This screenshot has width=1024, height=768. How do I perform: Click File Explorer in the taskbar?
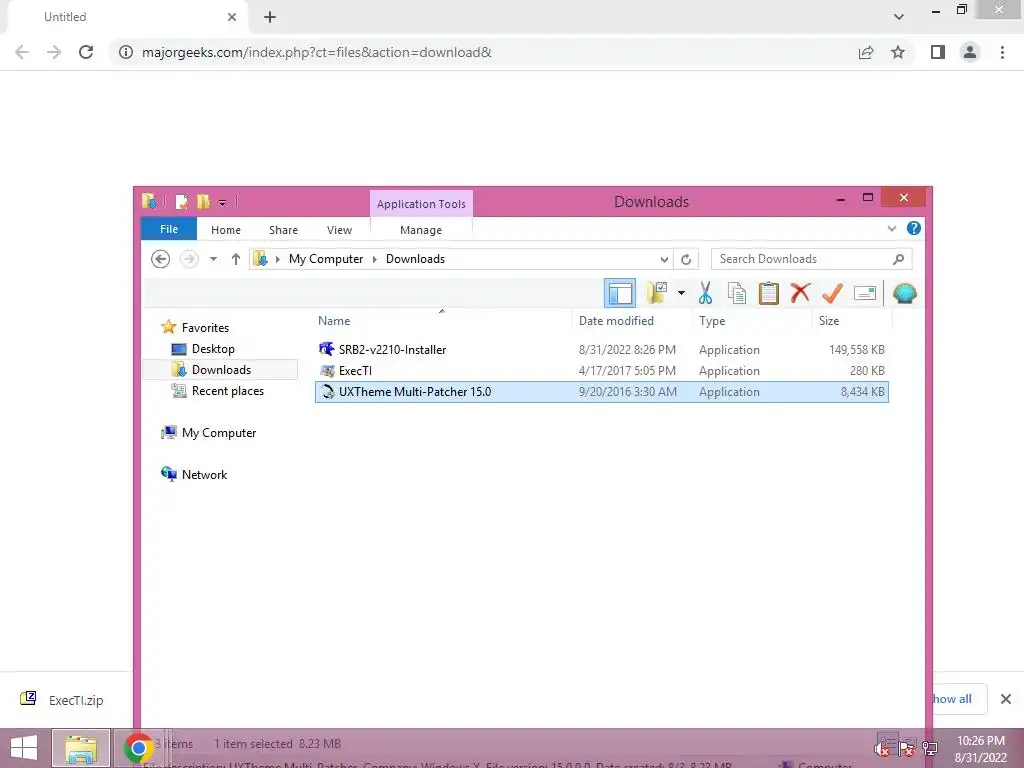[x=81, y=748]
